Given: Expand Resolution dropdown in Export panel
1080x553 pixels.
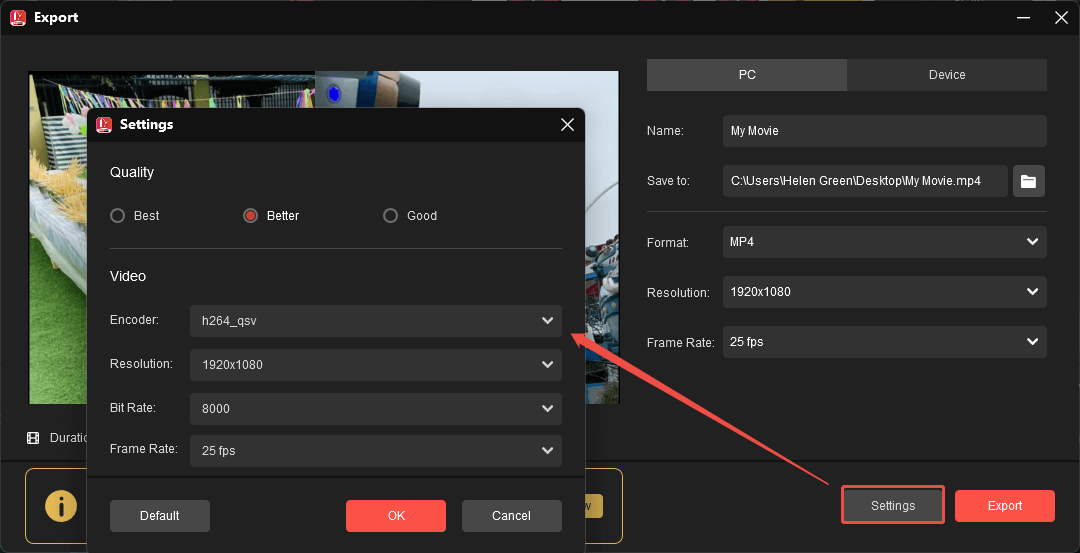Looking at the screenshot, I should point(885,292).
